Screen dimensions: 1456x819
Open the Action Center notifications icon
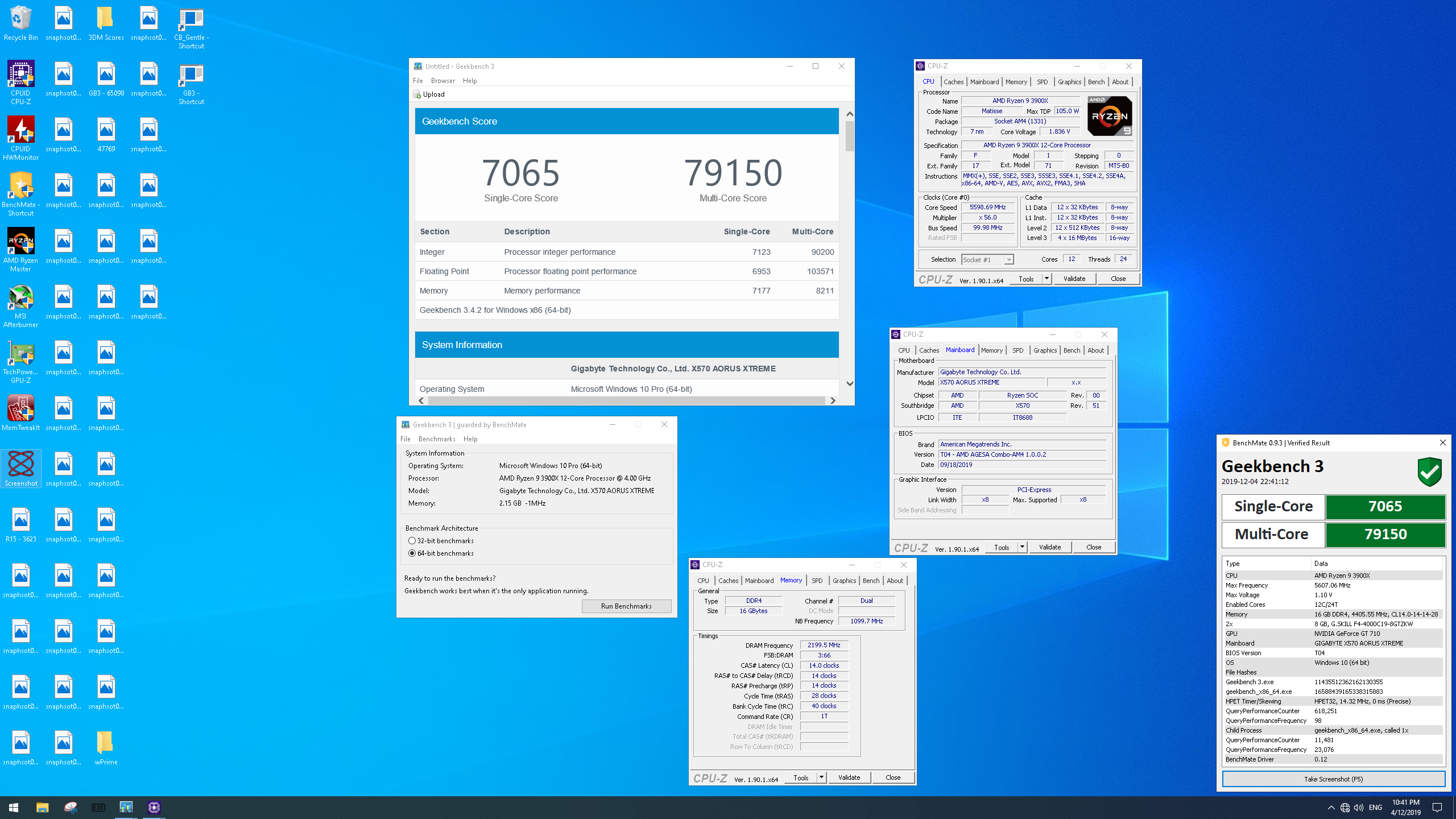coord(1437,808)
